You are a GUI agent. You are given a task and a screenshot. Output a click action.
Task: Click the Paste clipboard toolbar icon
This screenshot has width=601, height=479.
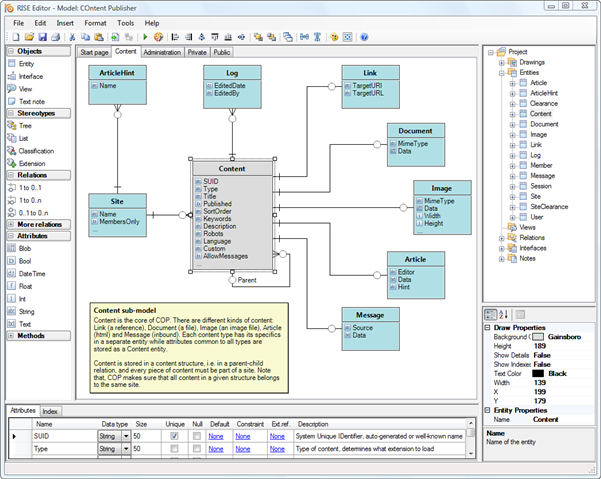99,37
